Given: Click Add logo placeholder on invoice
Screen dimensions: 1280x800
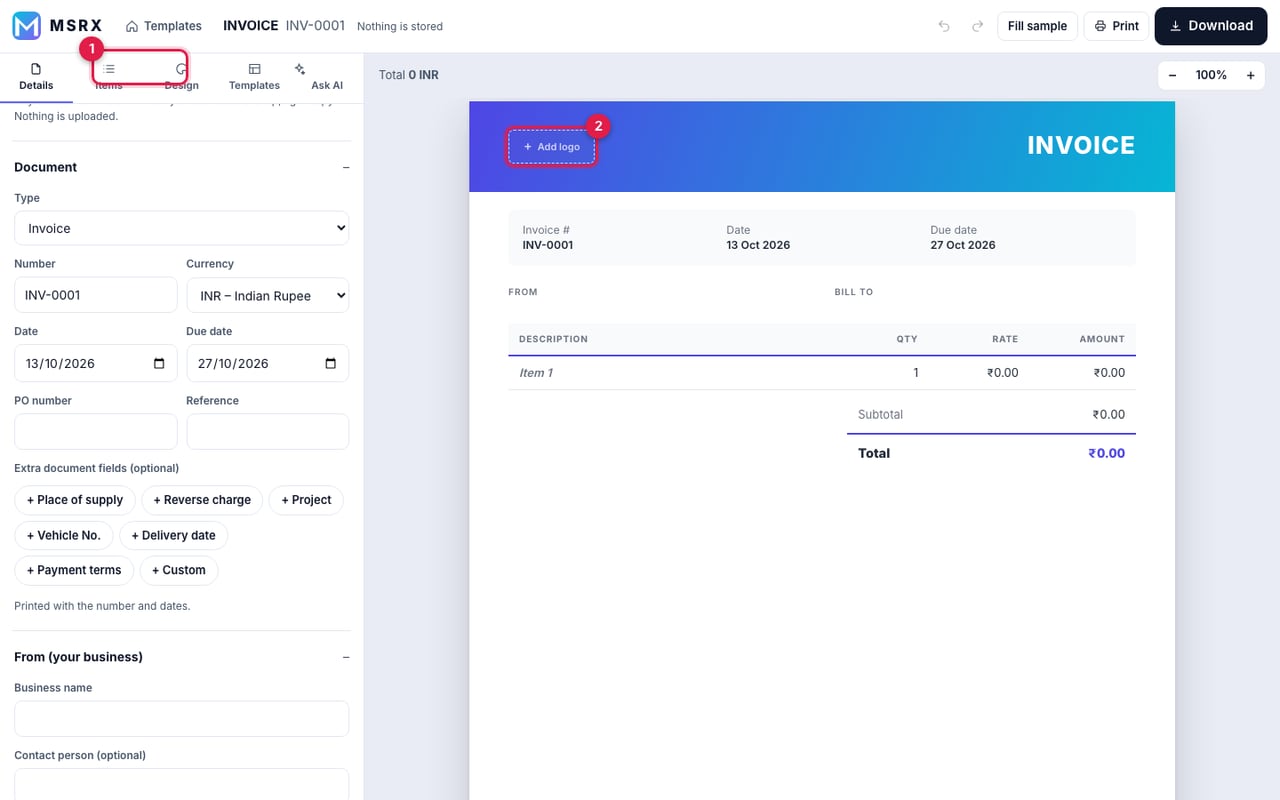Looking at the screenshot, I should pyautogui.click(x=552, y=147).
